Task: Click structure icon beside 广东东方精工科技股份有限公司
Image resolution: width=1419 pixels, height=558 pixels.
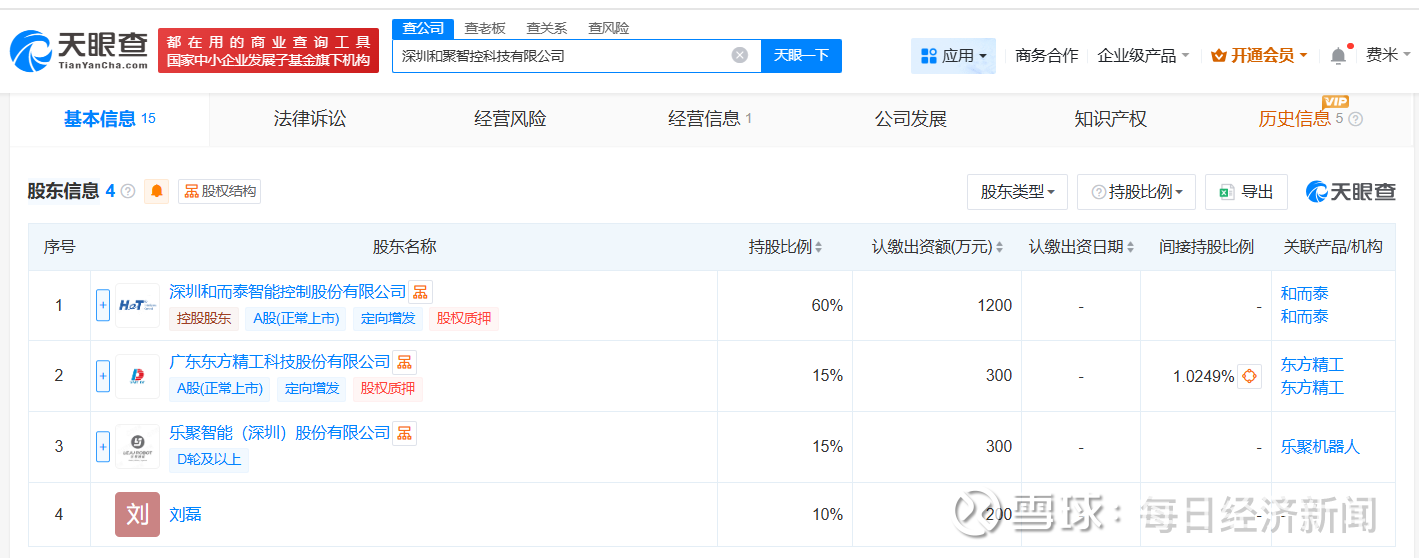Action: click(x=404, y=362)
